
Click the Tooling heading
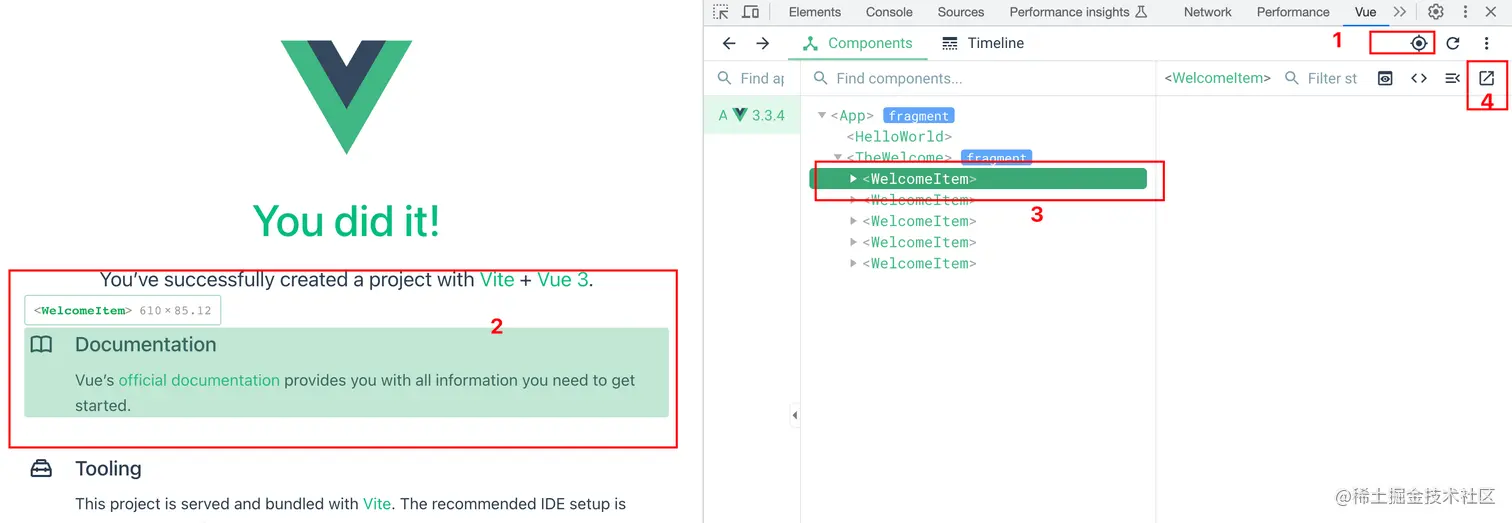(108, 468)
